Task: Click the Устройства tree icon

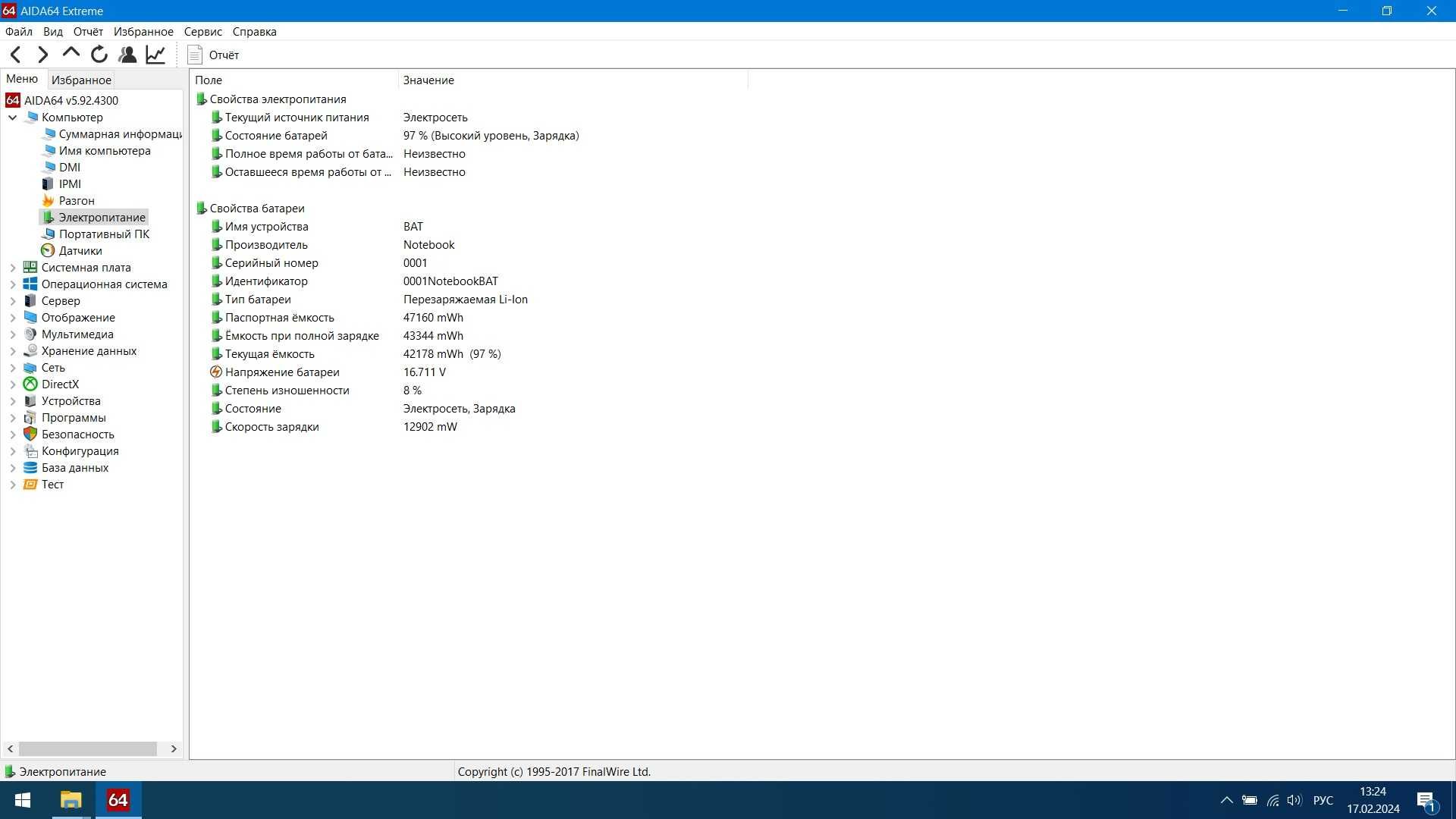Action: pos(30,401)
